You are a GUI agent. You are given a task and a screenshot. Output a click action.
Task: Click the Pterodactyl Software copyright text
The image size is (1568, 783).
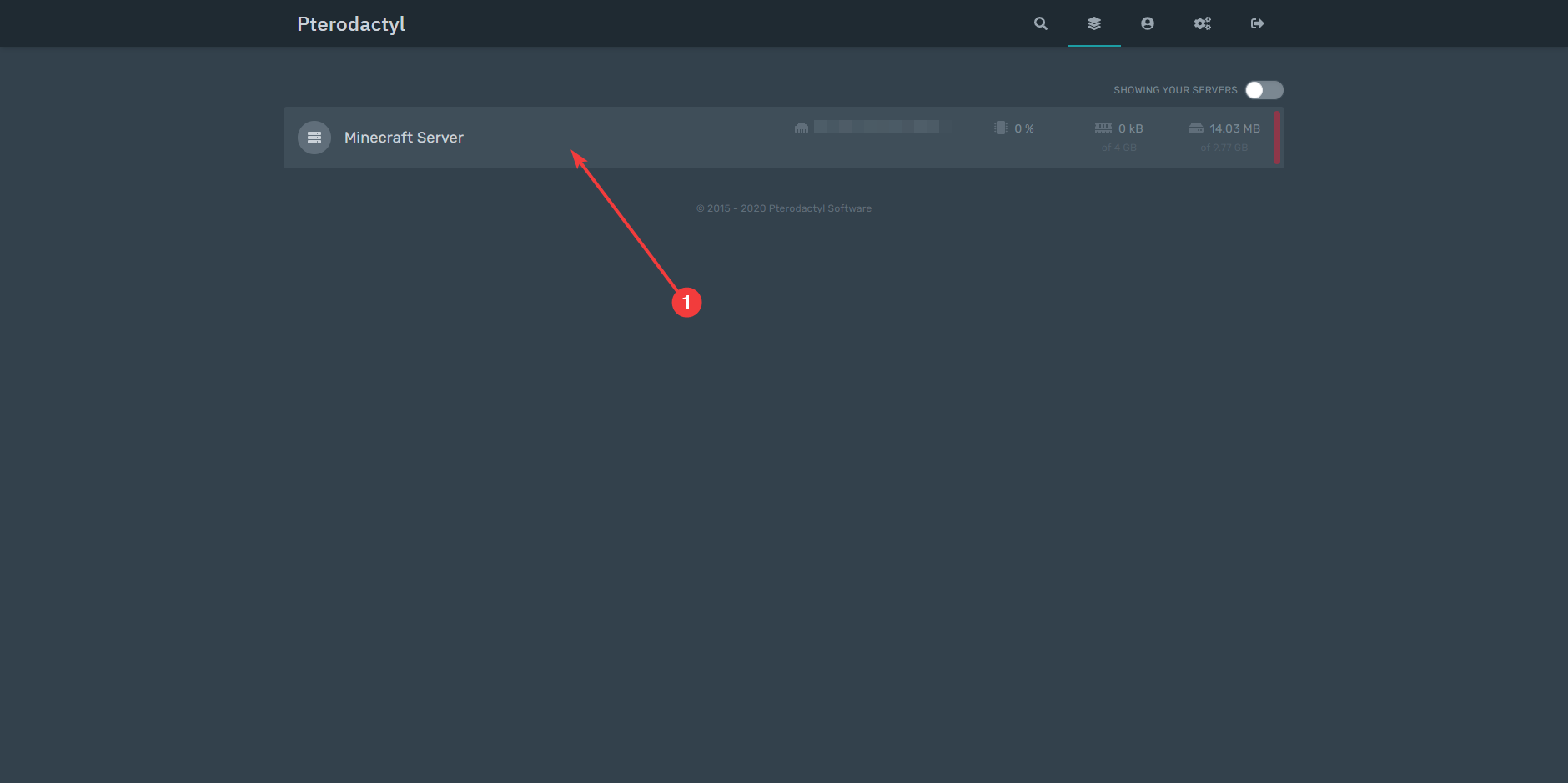point(784,208)
